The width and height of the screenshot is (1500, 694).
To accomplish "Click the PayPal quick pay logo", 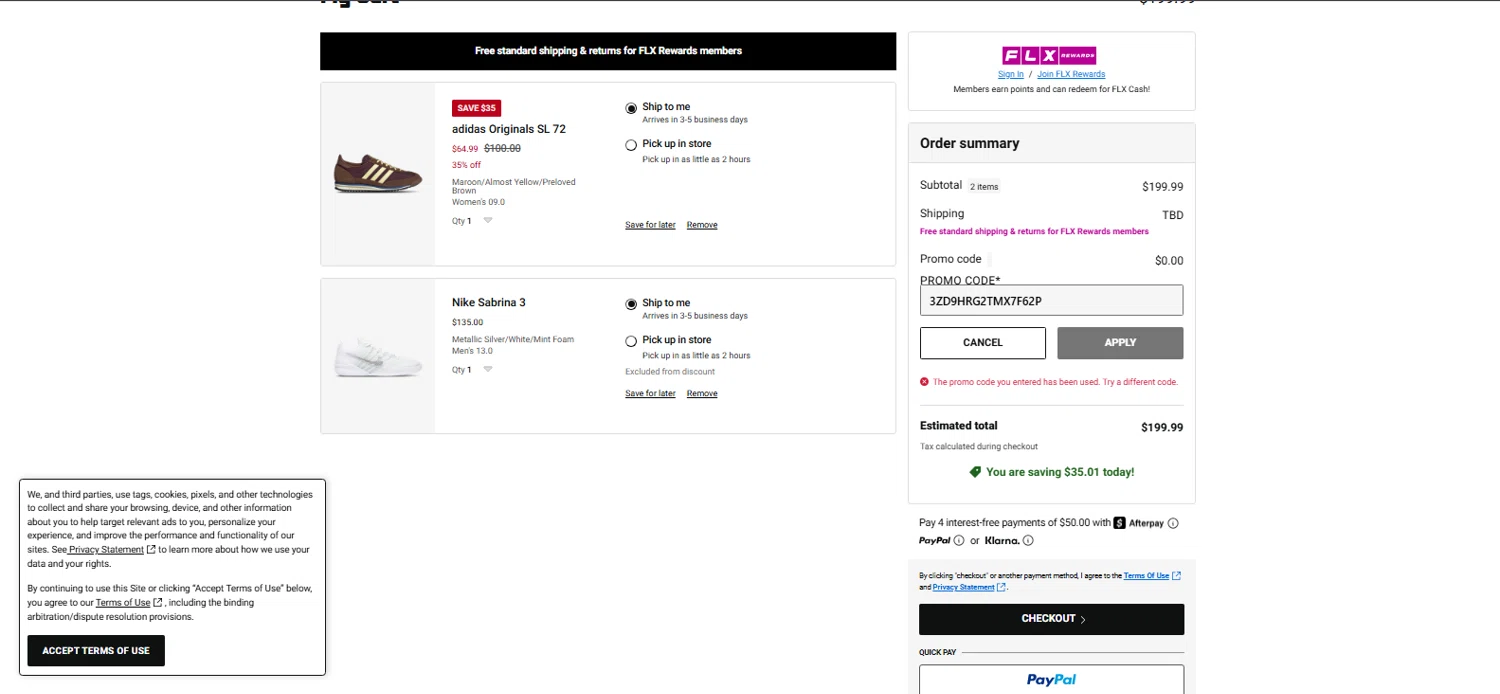I will [1051, 680].
